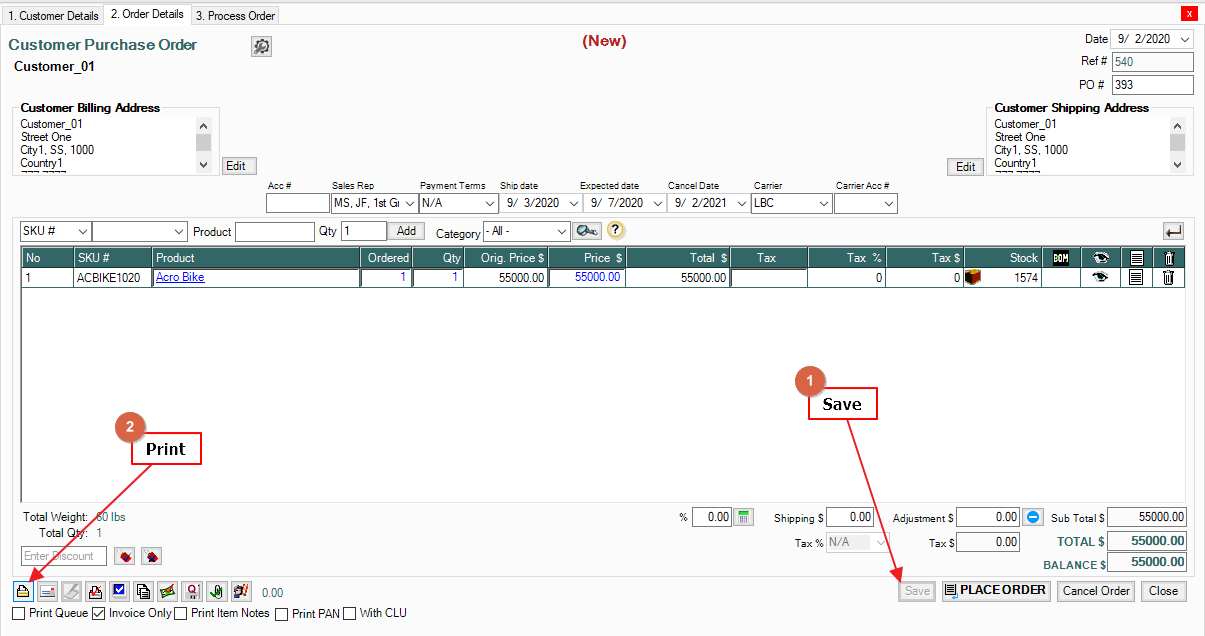Open the notes icon in Acro Bike row
This screenshot has height=636, width=1205.
click(x=1135, y=278)
